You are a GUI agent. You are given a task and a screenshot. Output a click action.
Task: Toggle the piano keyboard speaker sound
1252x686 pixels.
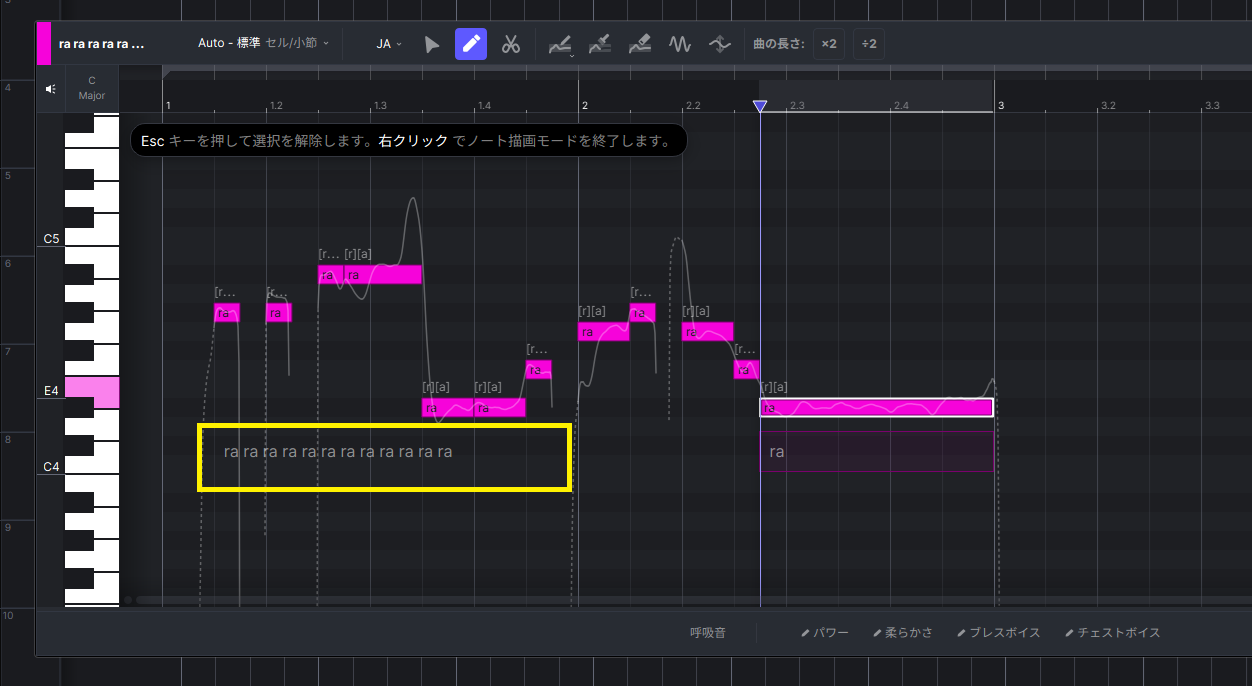tap(51, 88)
